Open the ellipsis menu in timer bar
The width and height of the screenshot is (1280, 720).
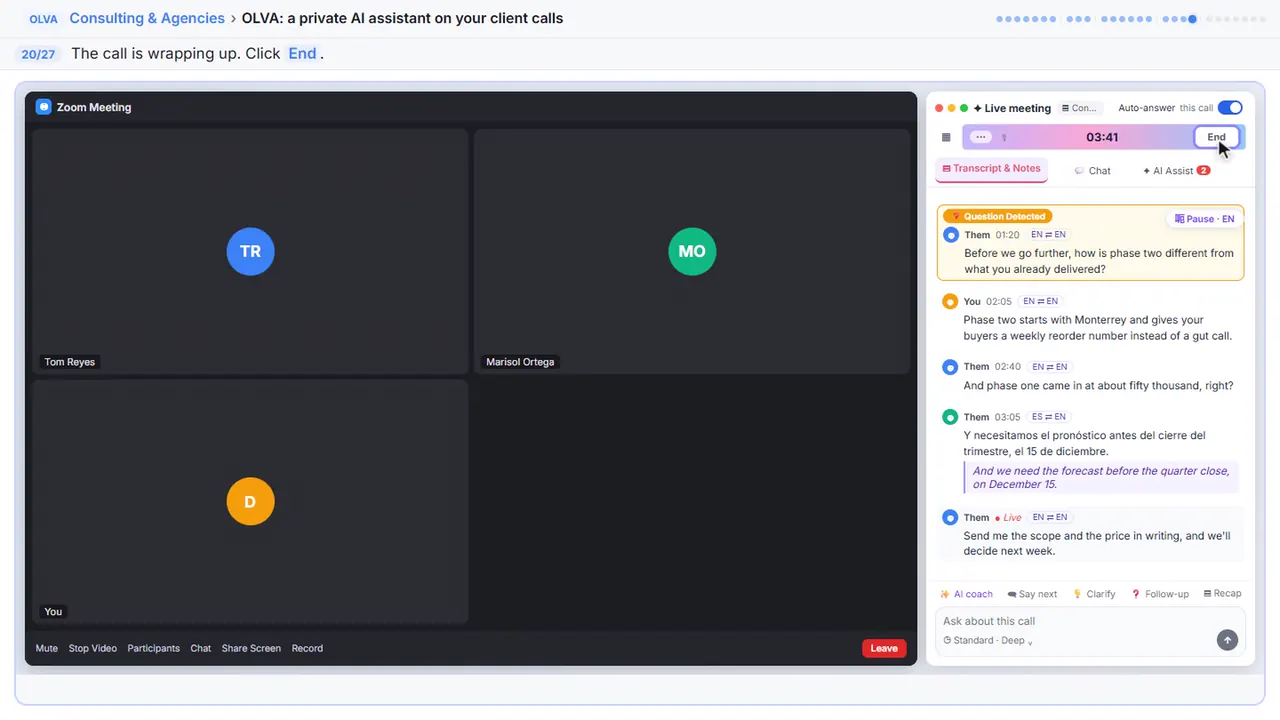tap(981, 137)
